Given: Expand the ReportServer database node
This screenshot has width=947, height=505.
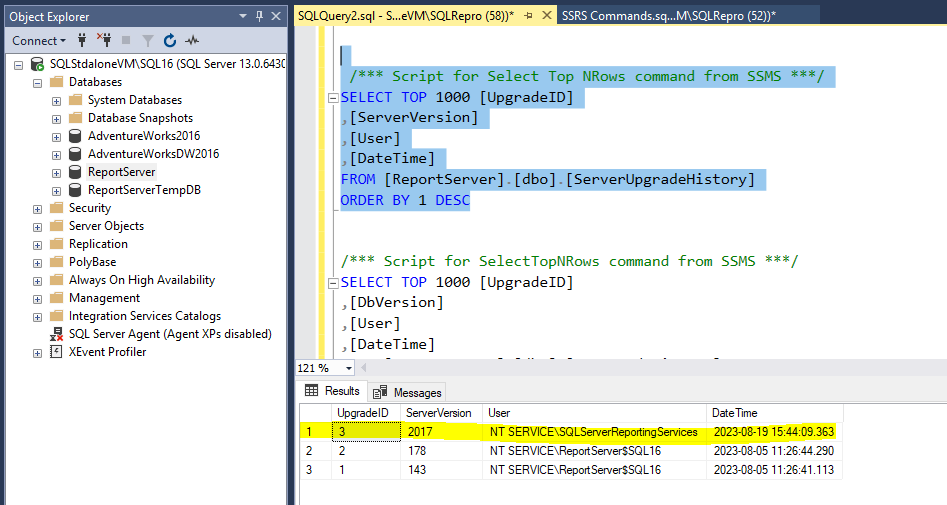Looking at the screenshot, I should pos(56,173).
